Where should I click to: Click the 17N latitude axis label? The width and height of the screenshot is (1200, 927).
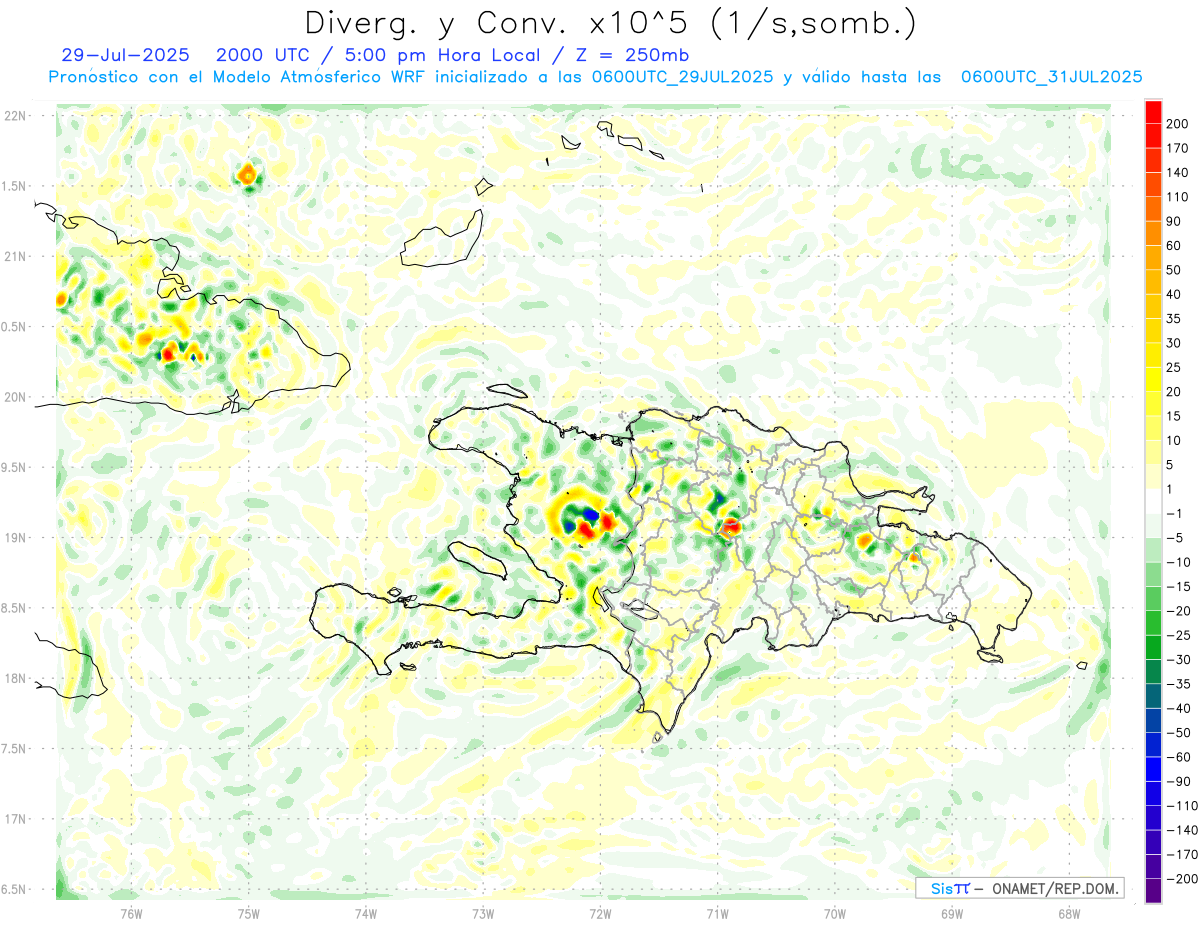pyautogui.click(x=14, y=819)
